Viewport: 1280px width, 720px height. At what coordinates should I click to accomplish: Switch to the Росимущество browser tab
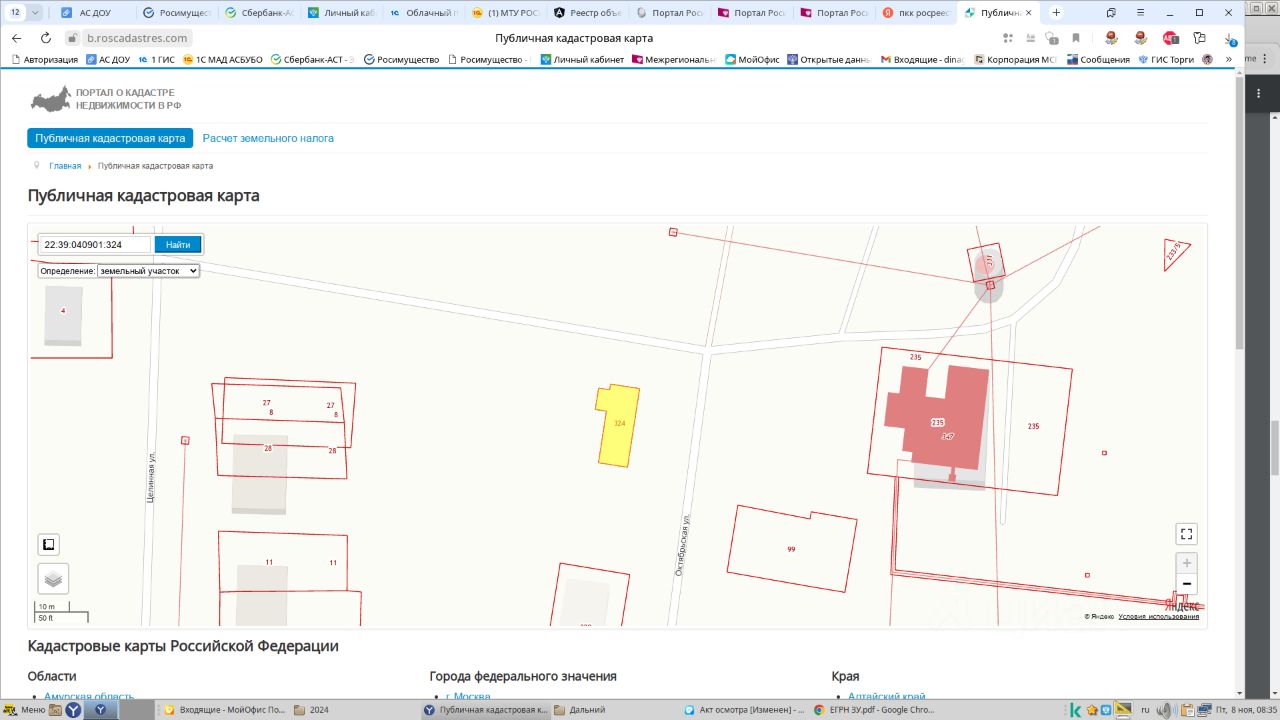click(x=175, y=13)
